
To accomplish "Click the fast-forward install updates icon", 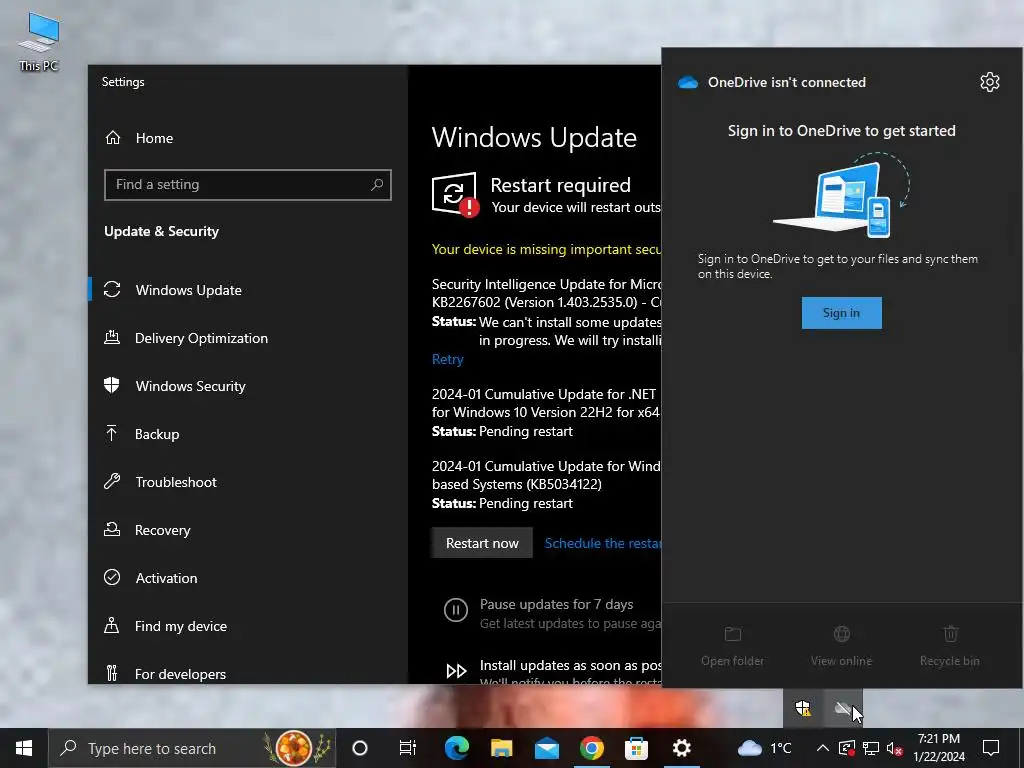I will point(456,671).
